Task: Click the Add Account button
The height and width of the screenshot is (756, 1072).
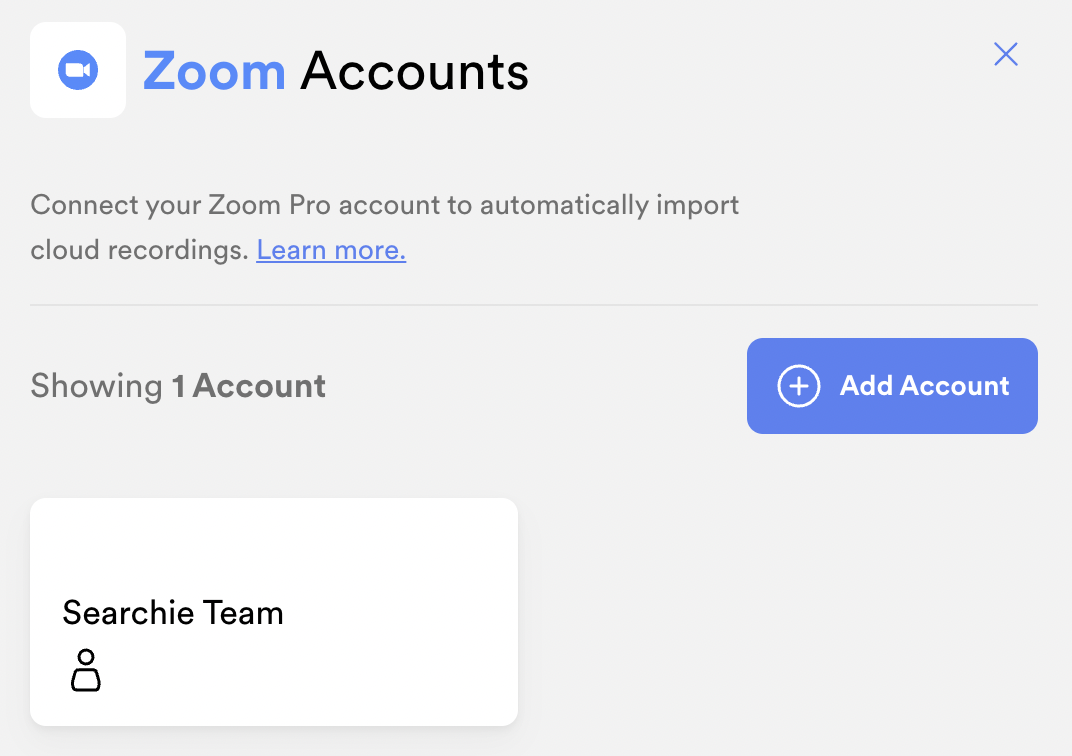Action: click(x=892, y=386)
